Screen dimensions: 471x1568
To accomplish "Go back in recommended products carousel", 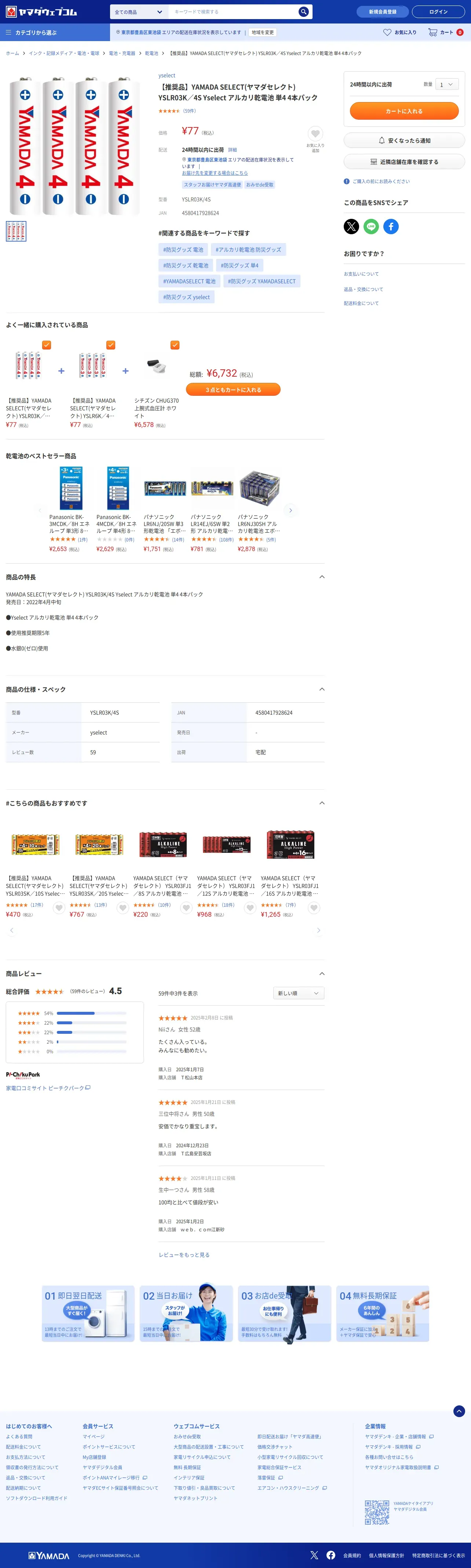I will (x=12, y=930).
